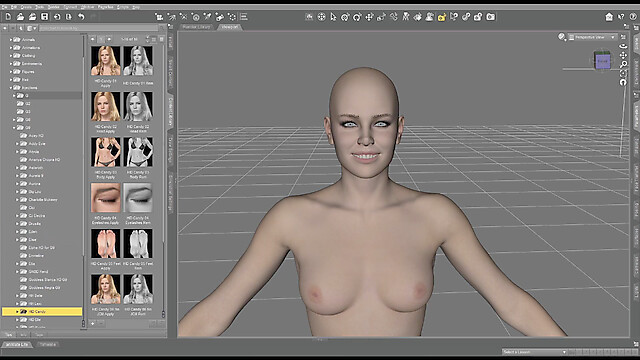Select the grayscale HD Candy 03 Body Rem thumbnail
The height and width of the screenshot is (360, 640).
pyautogui.click(x=138, y=152)
